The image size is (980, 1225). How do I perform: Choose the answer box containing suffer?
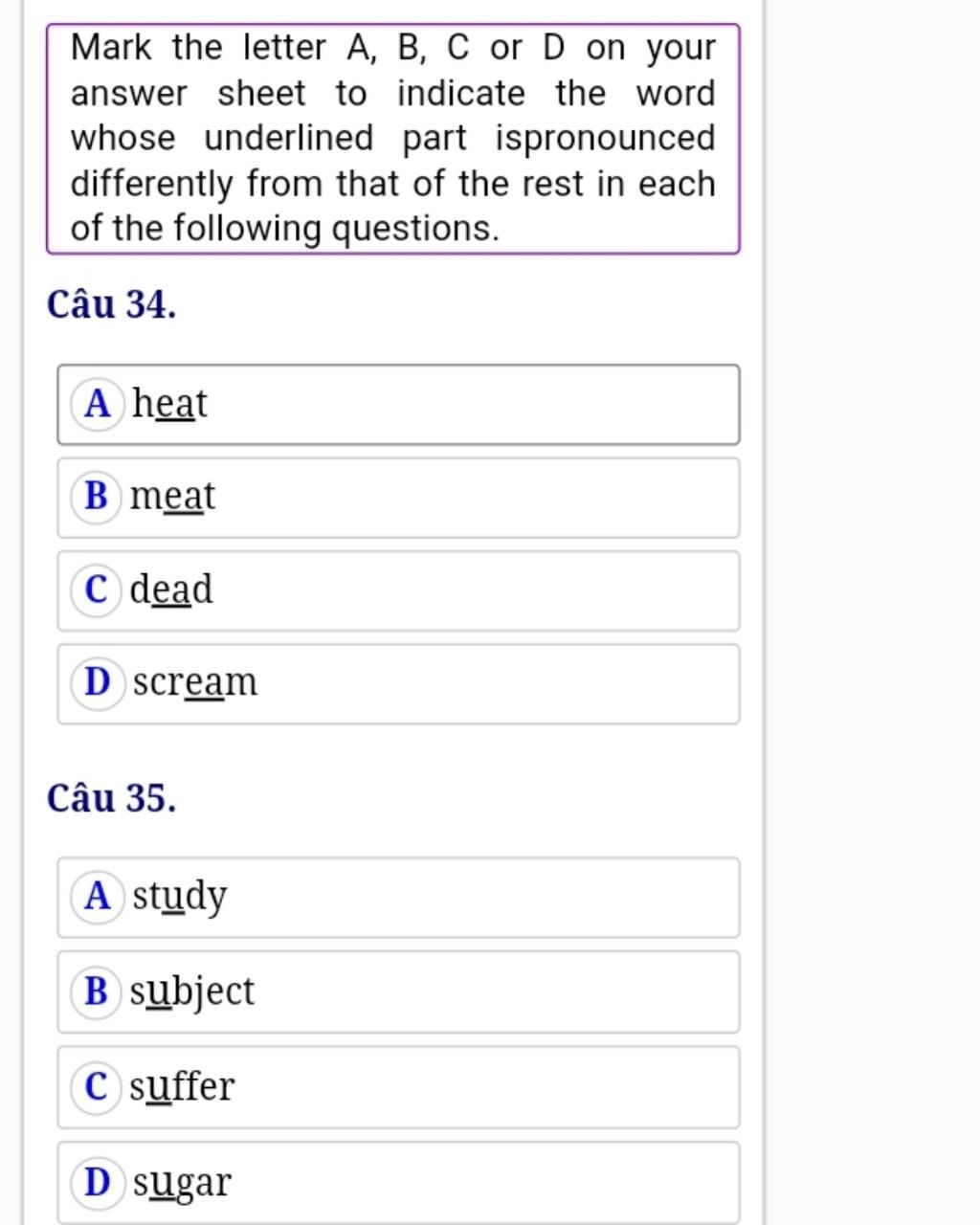point(398,1088)
